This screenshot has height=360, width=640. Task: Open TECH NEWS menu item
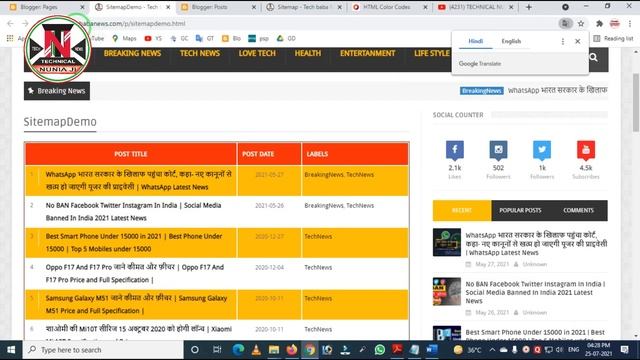tap(200, 53)
